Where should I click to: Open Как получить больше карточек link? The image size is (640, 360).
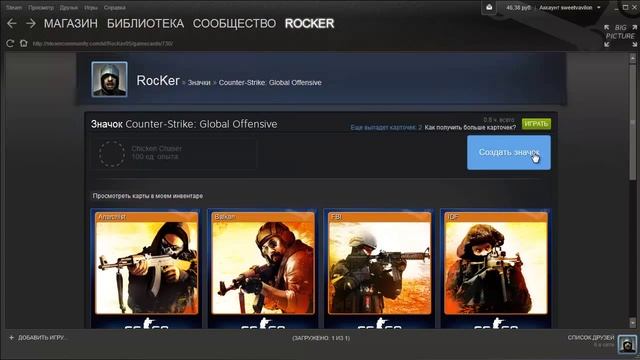click(470, 127)
